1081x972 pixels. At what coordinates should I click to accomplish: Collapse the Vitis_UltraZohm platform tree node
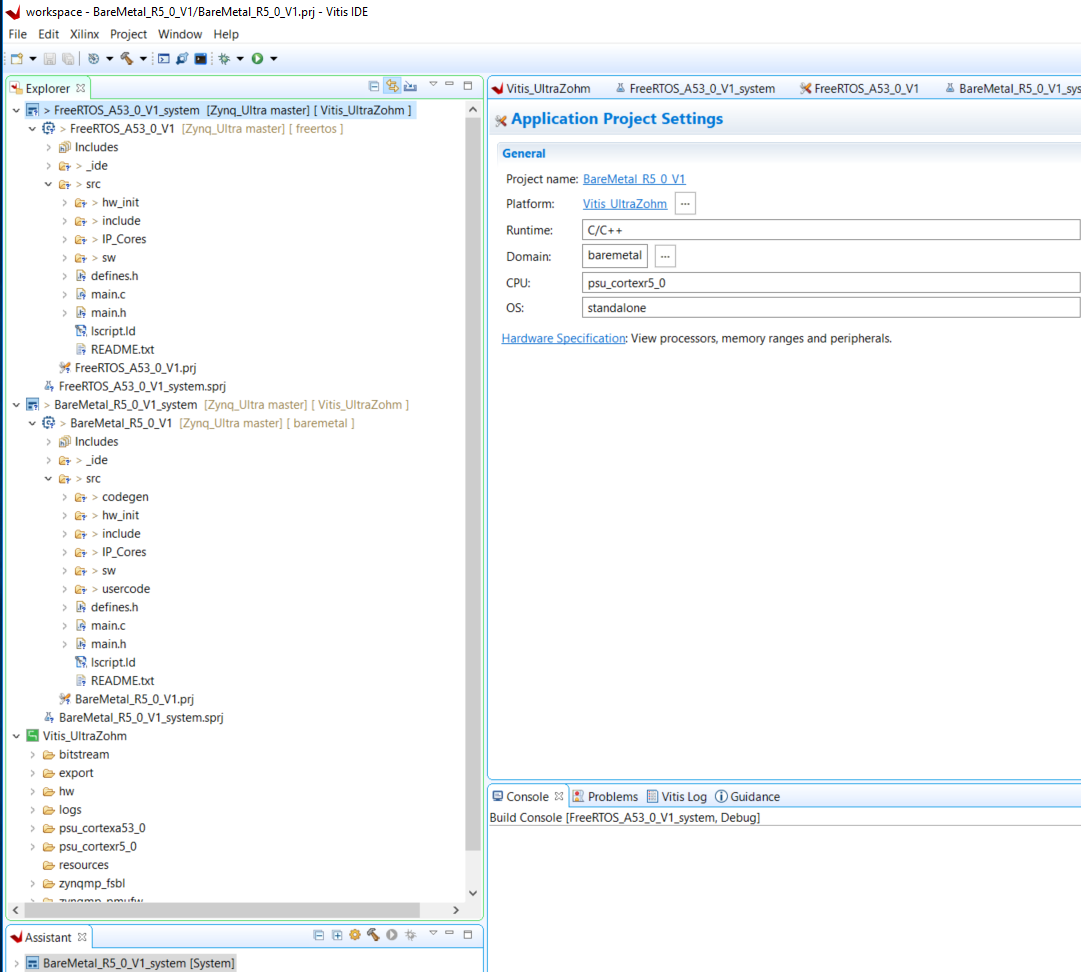[17, 736]
